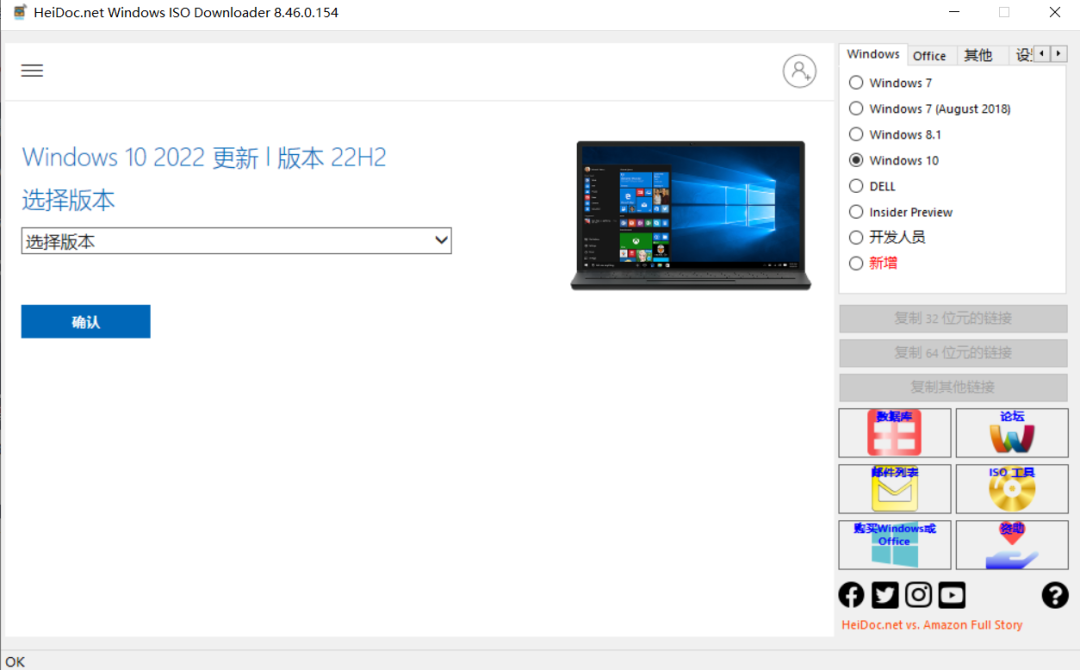
Task: Open the forum (论坛) icon button
Action: click(x=1012, y=432)
